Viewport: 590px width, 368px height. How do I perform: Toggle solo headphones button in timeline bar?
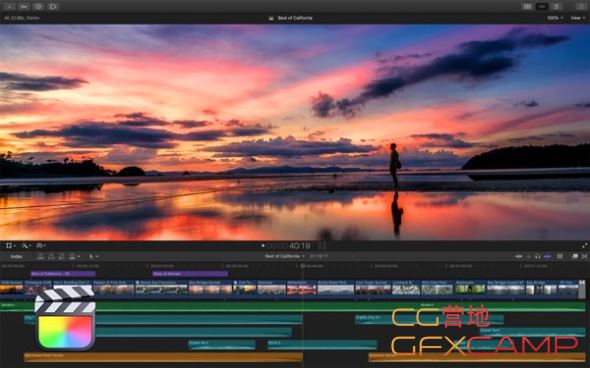click(x=538, y=256)
